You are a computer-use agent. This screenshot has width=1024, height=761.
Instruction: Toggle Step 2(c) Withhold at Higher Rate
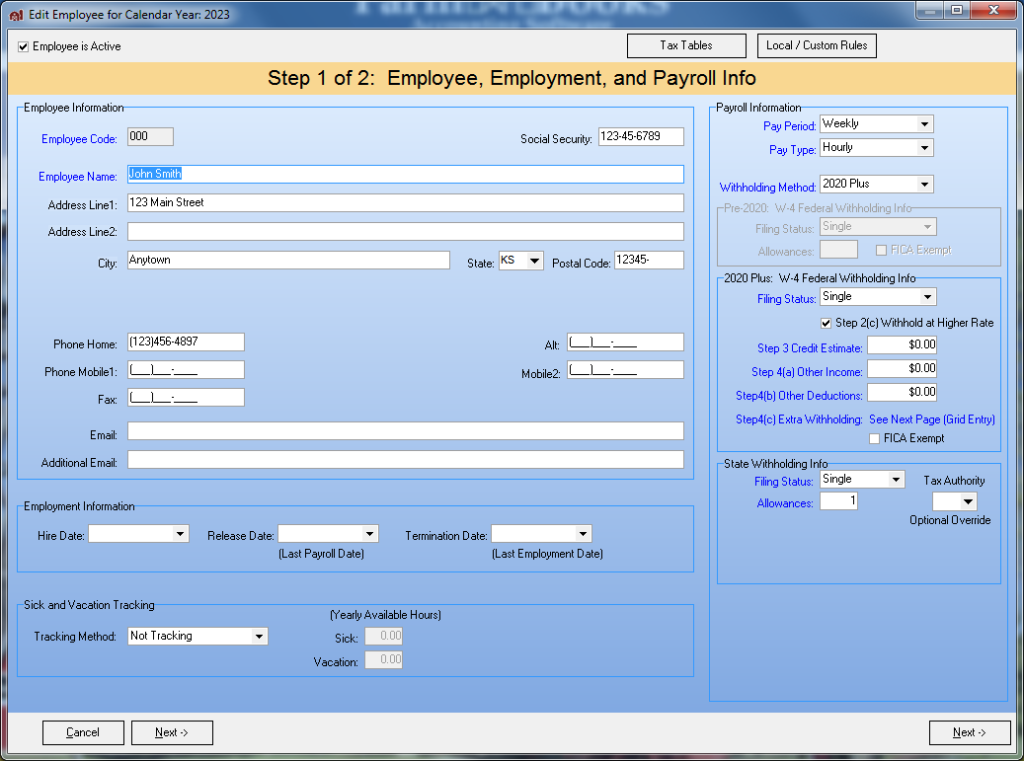tap(827, 322)
